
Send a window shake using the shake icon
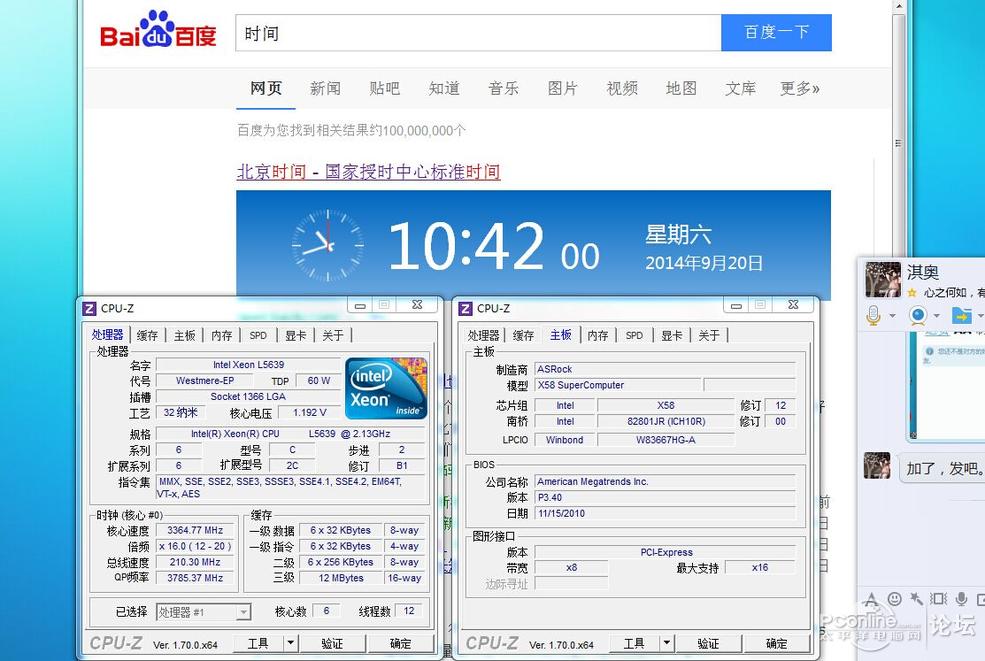click(x=939, y=599)
